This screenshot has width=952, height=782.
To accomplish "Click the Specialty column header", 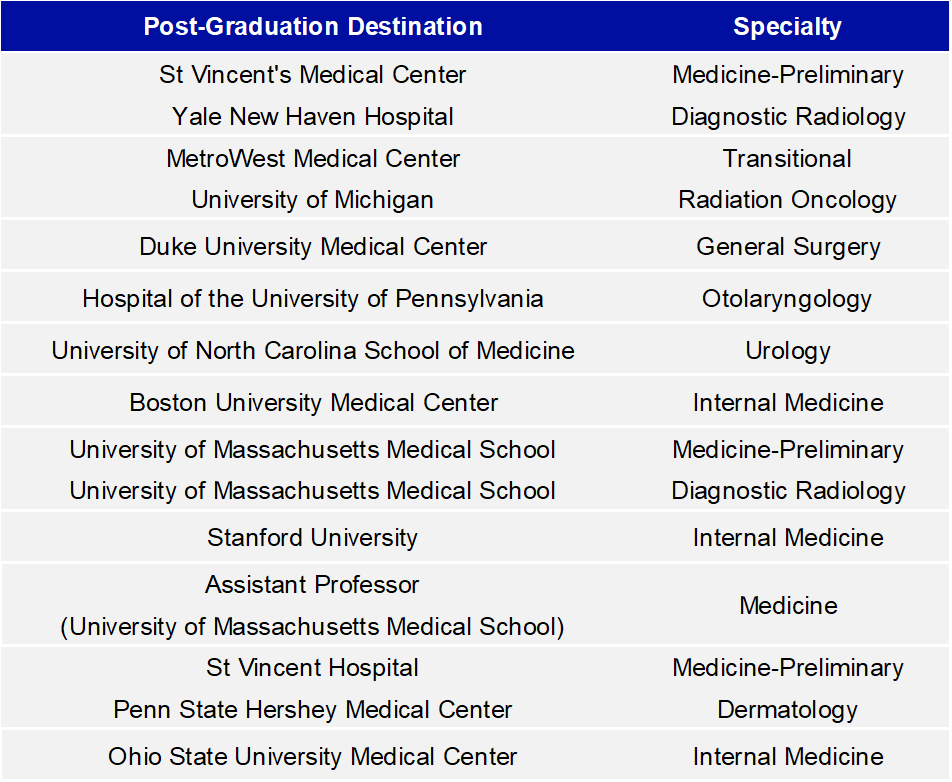I will click(787, 26).
